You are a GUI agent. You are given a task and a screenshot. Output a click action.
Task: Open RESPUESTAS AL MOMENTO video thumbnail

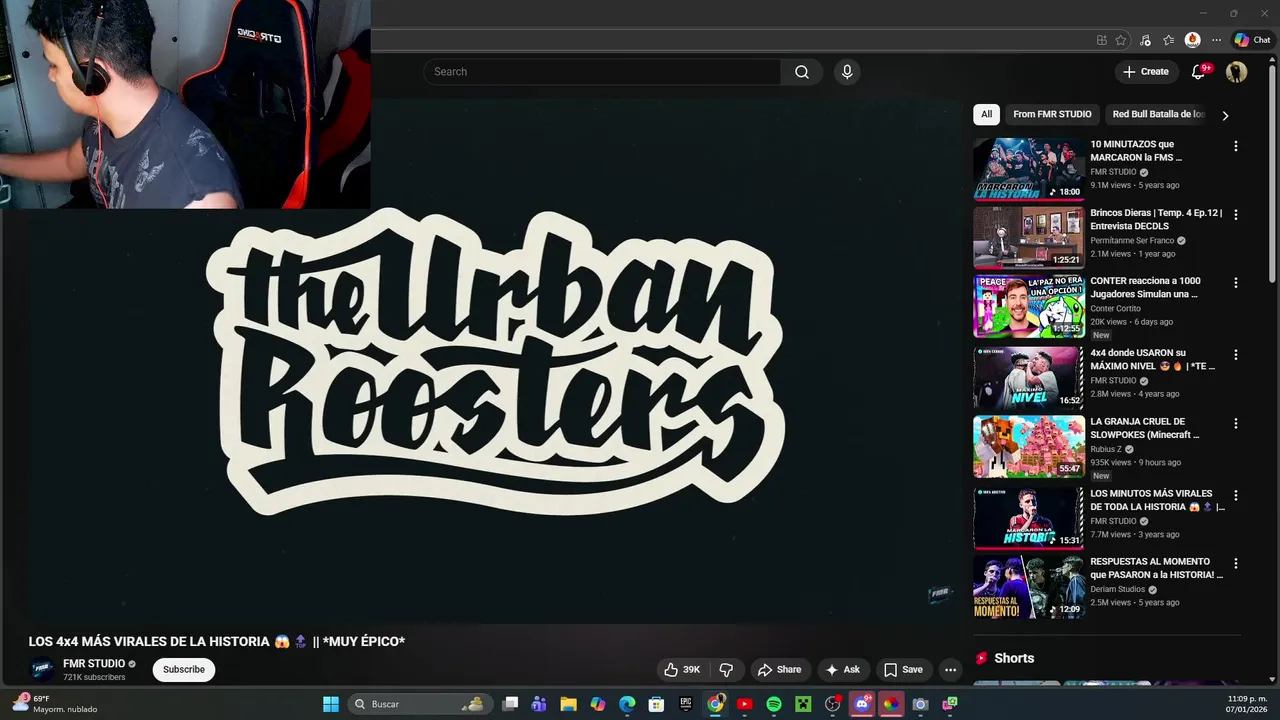(1029, 587)
